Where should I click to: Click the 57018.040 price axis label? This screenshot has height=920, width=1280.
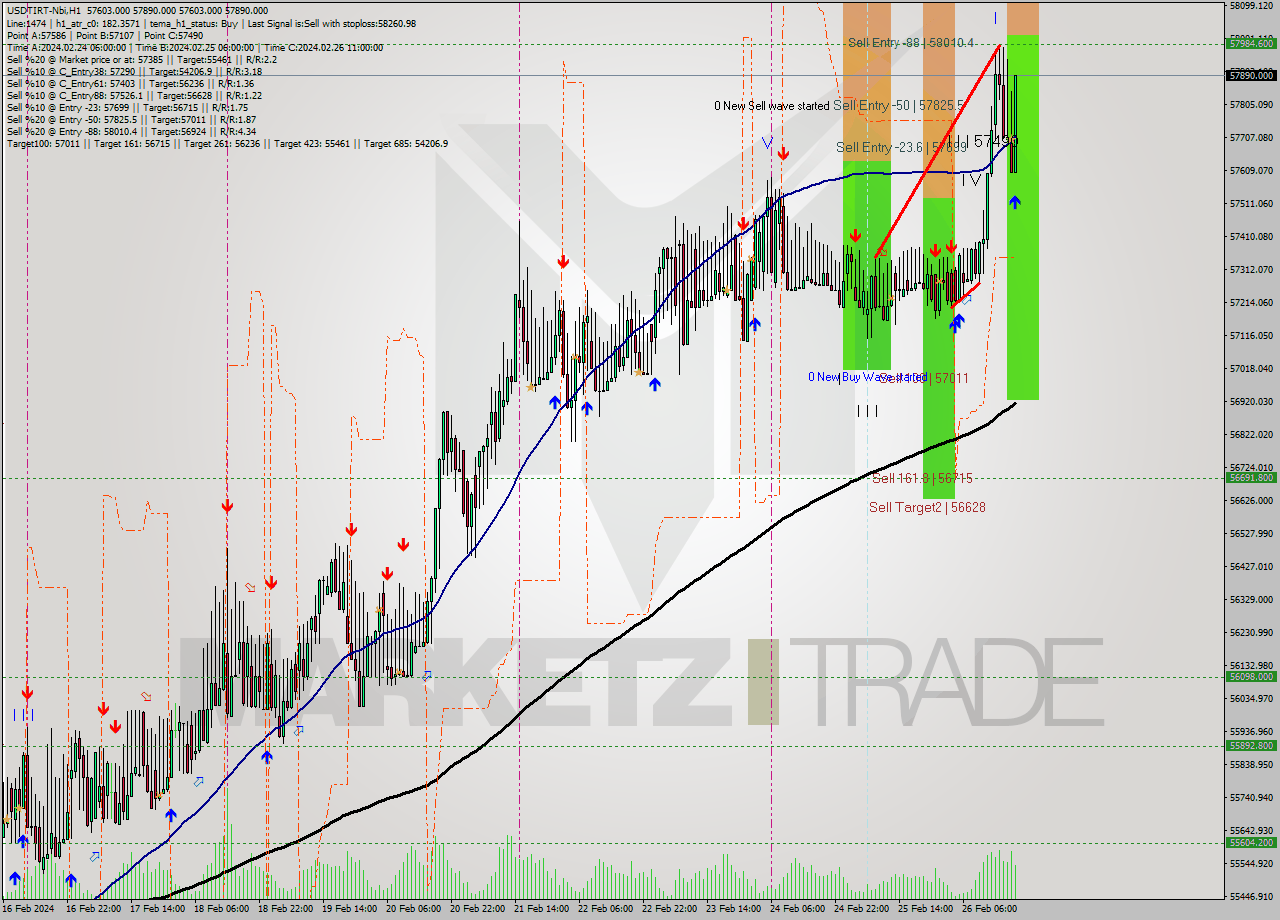[1251, 368]
